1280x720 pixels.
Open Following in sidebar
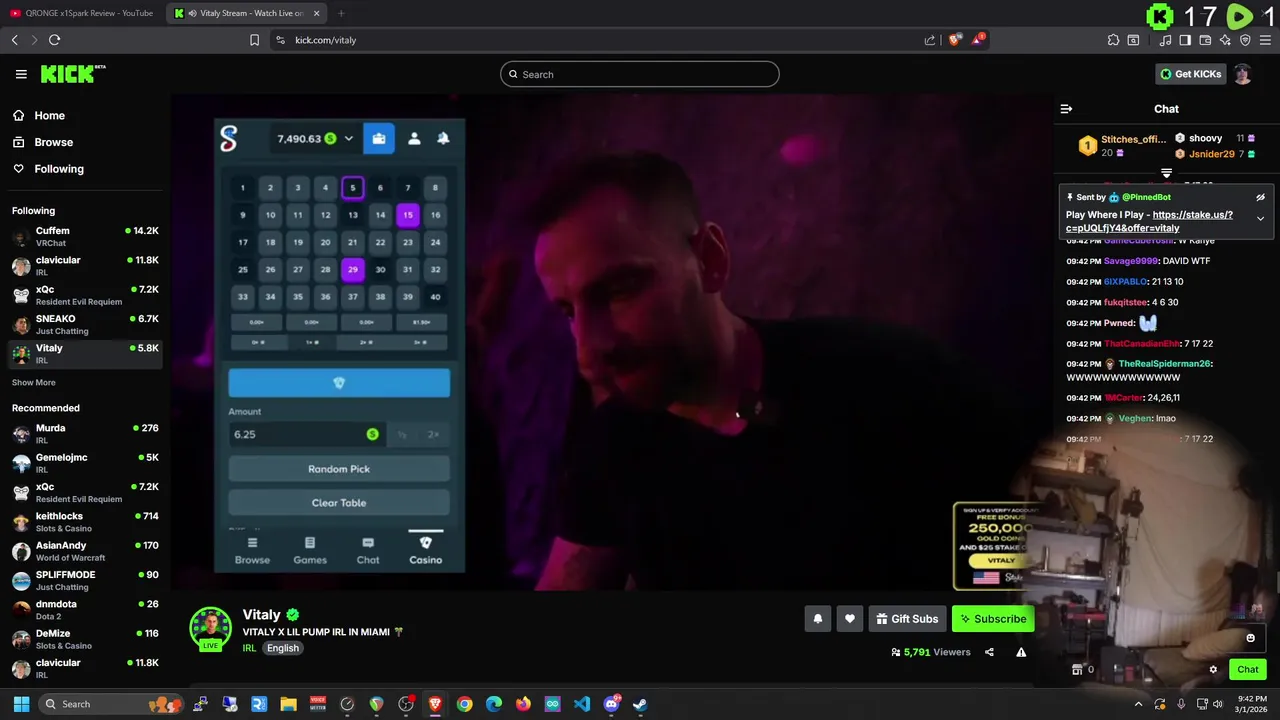(x=59, y=169)
